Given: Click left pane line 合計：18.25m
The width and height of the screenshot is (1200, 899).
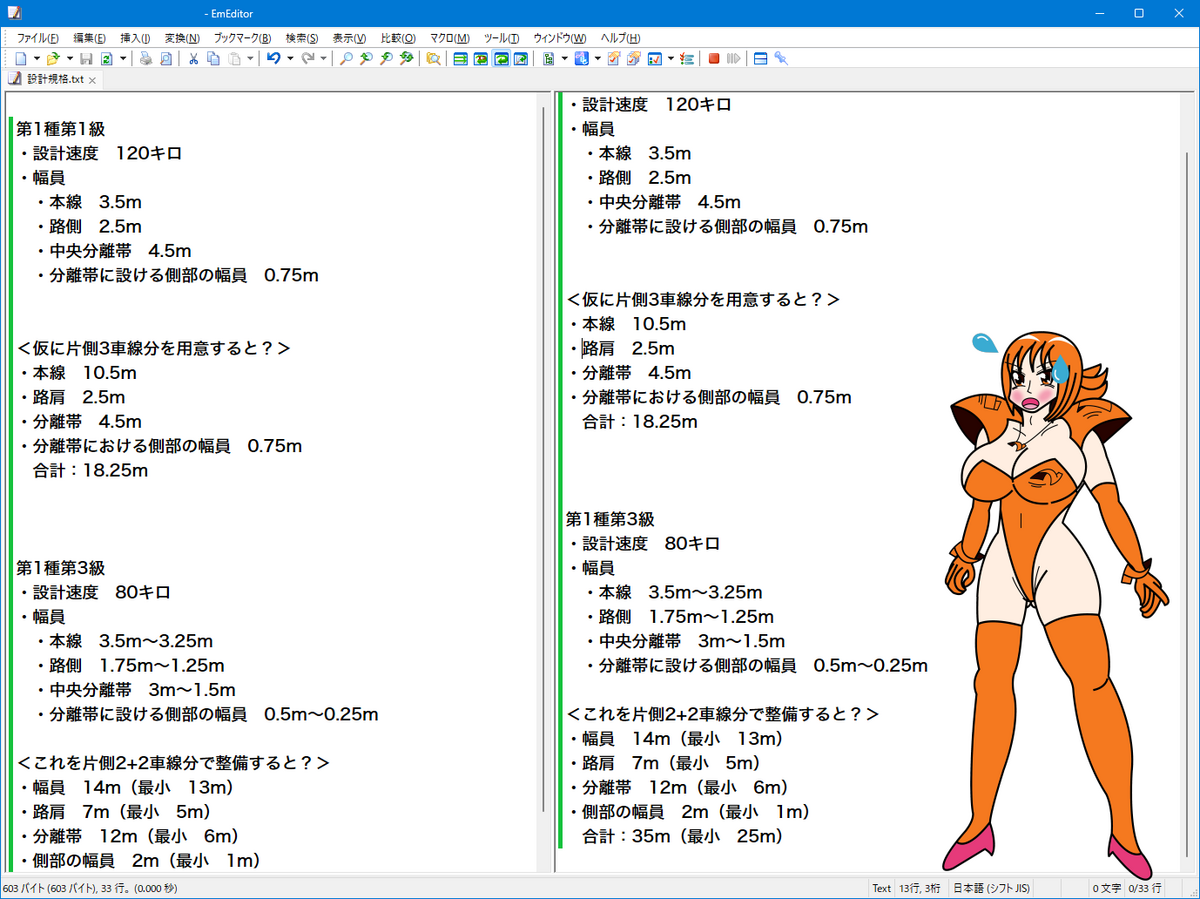Looking at the screenshot, I should tap(91, 470).
